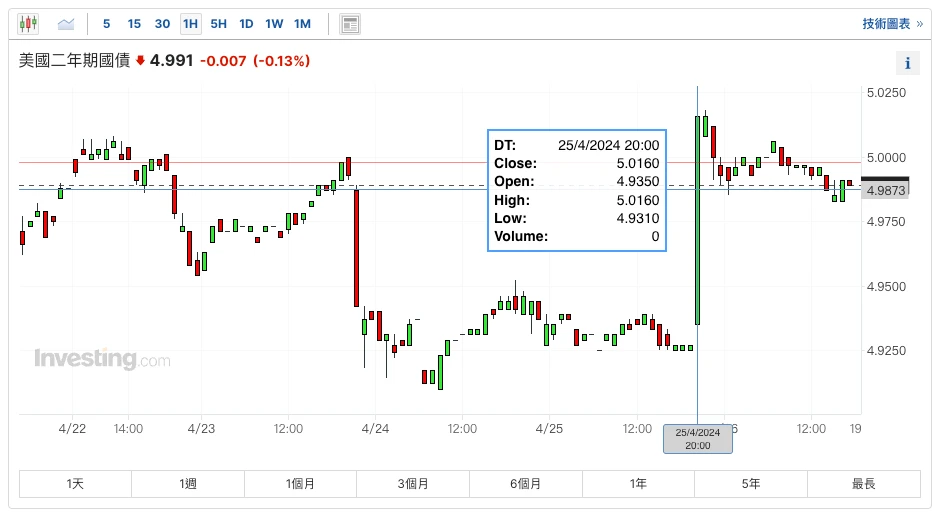The image size is (936, 514).
Task: Click the red down arrow beside the price
Action: pos(141,61)
